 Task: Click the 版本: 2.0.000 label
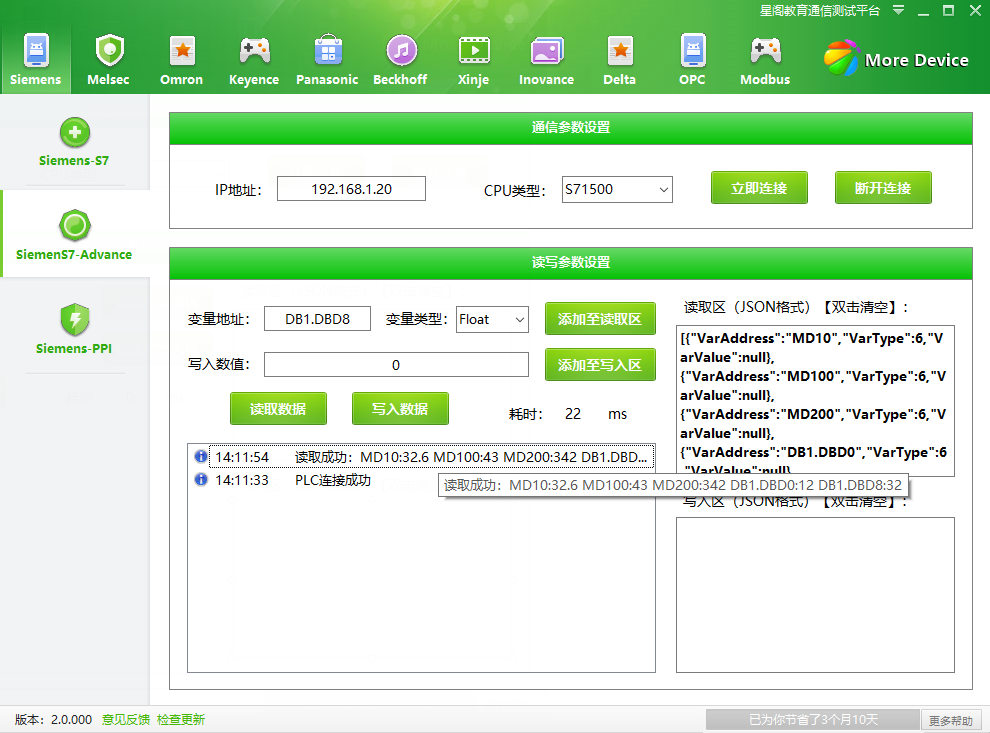point(54,719)
